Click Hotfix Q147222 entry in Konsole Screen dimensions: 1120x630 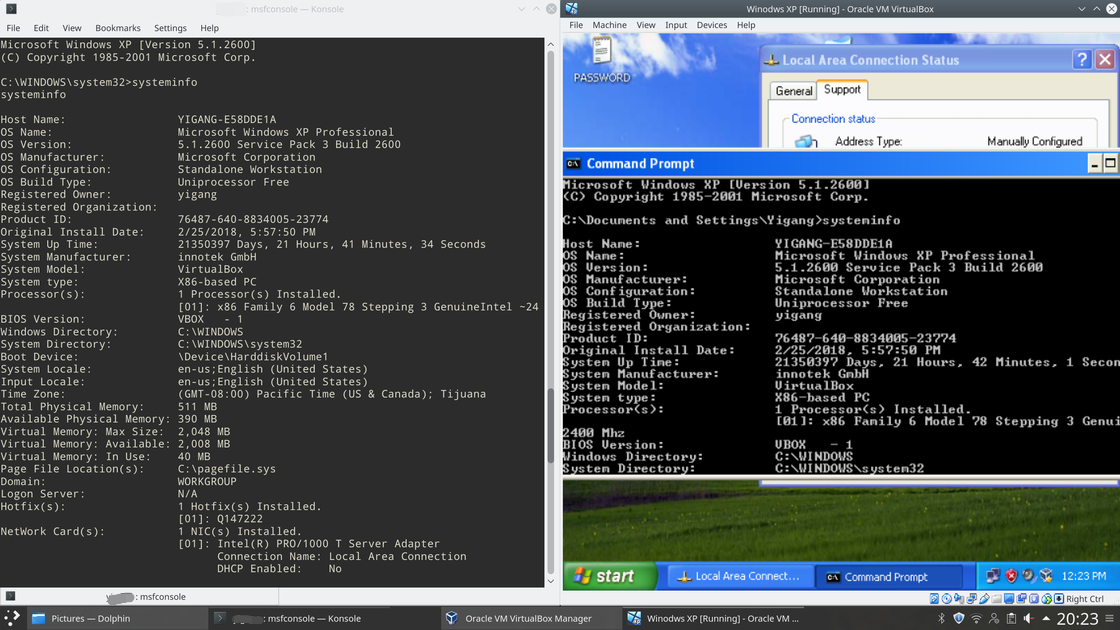click(220, 519)
